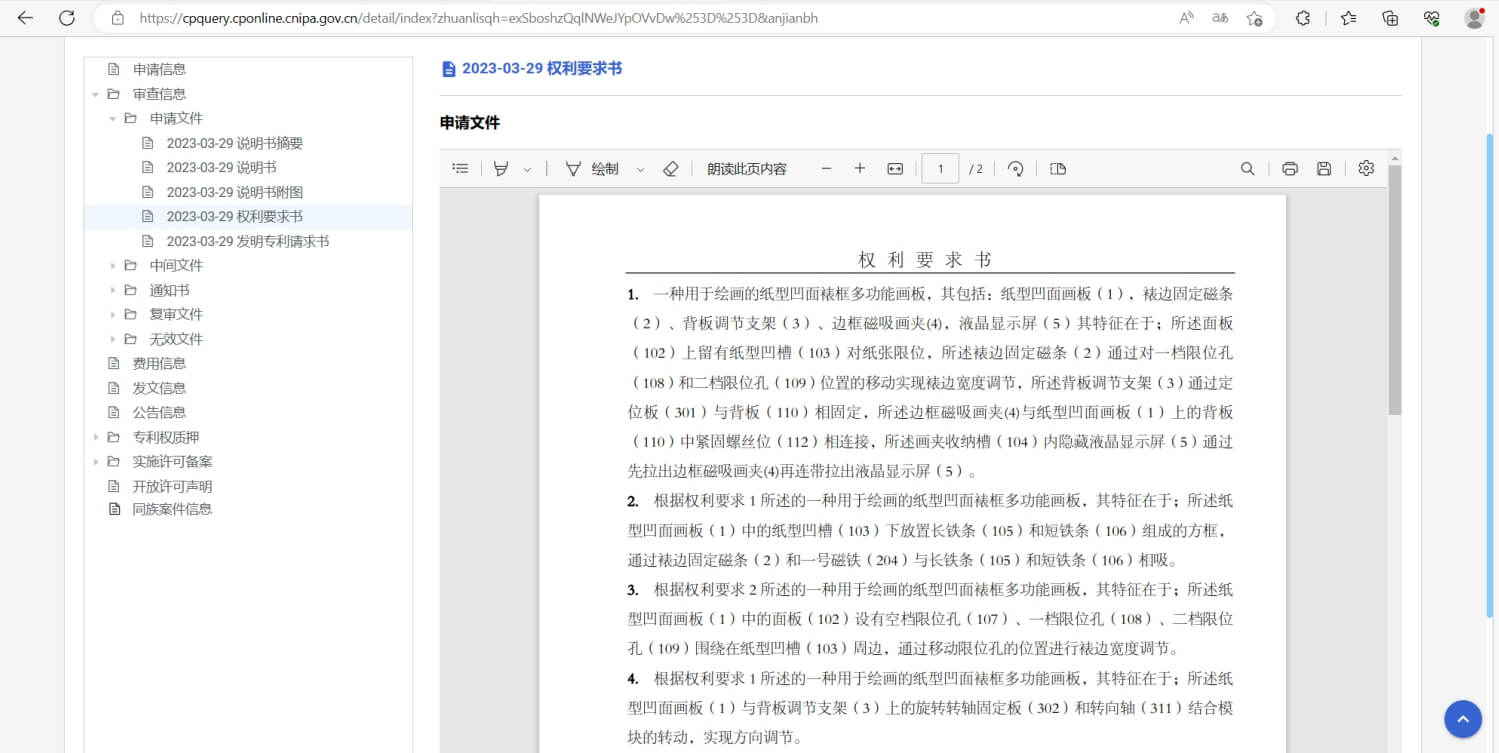Collapse the 审查信息 tree node

96,94
